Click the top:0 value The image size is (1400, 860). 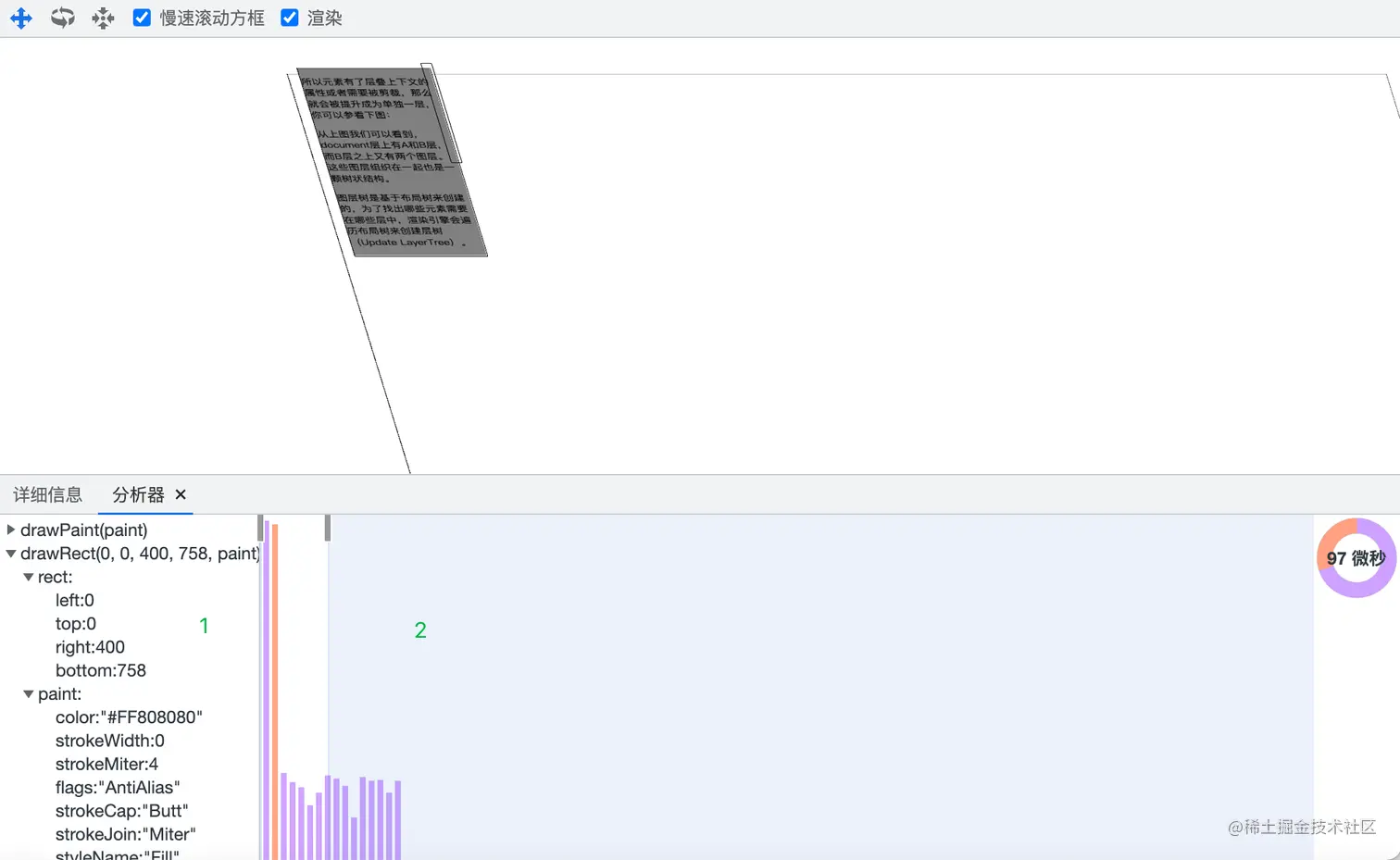(x=76, y=623)
